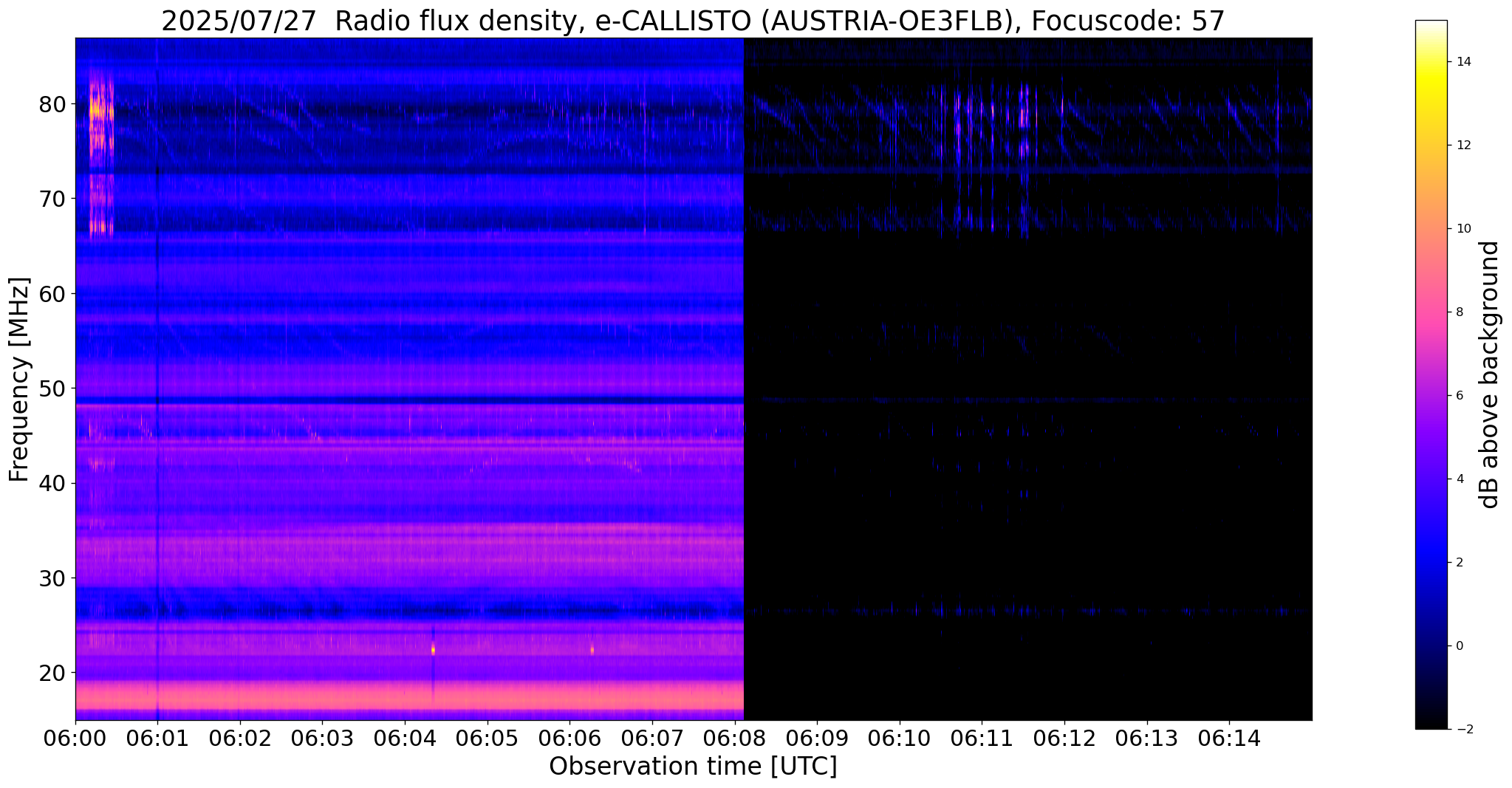Click the 40 MHz frequency tick label
This screenshot has height=788, width=1512.
(x=53, y=483)
